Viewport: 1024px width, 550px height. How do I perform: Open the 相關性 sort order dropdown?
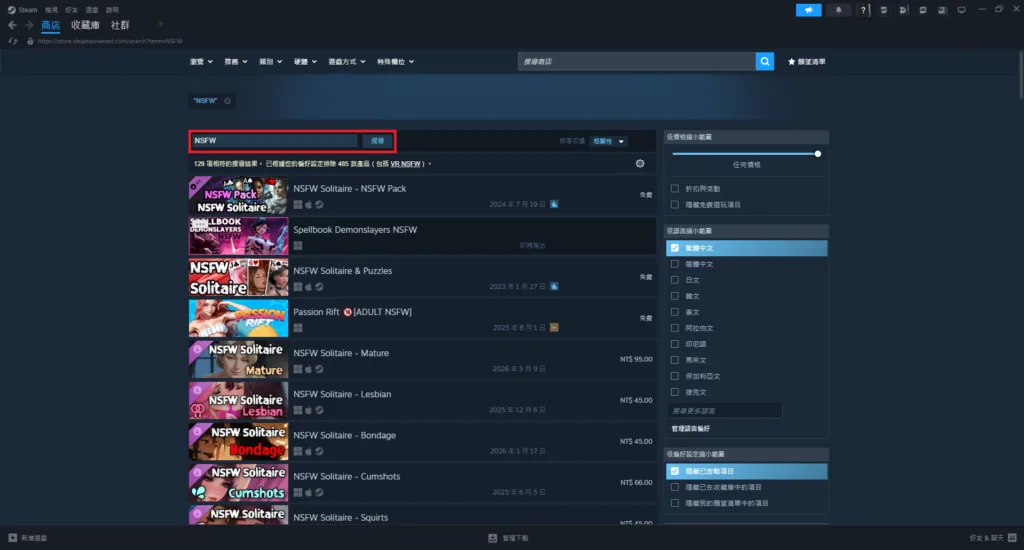click(x=608, y=141)
